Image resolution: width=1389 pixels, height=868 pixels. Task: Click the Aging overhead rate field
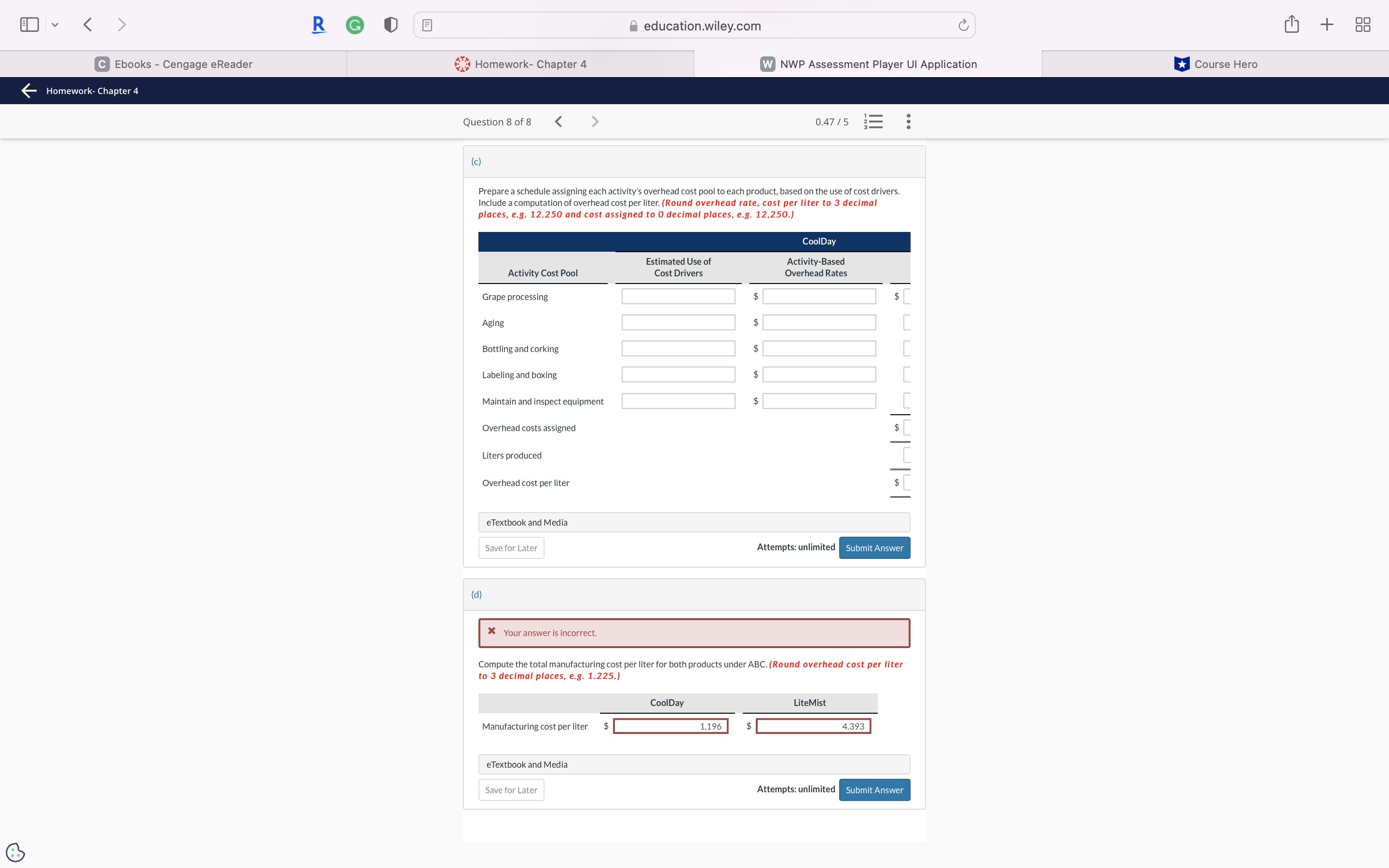[x=819, y=323]
